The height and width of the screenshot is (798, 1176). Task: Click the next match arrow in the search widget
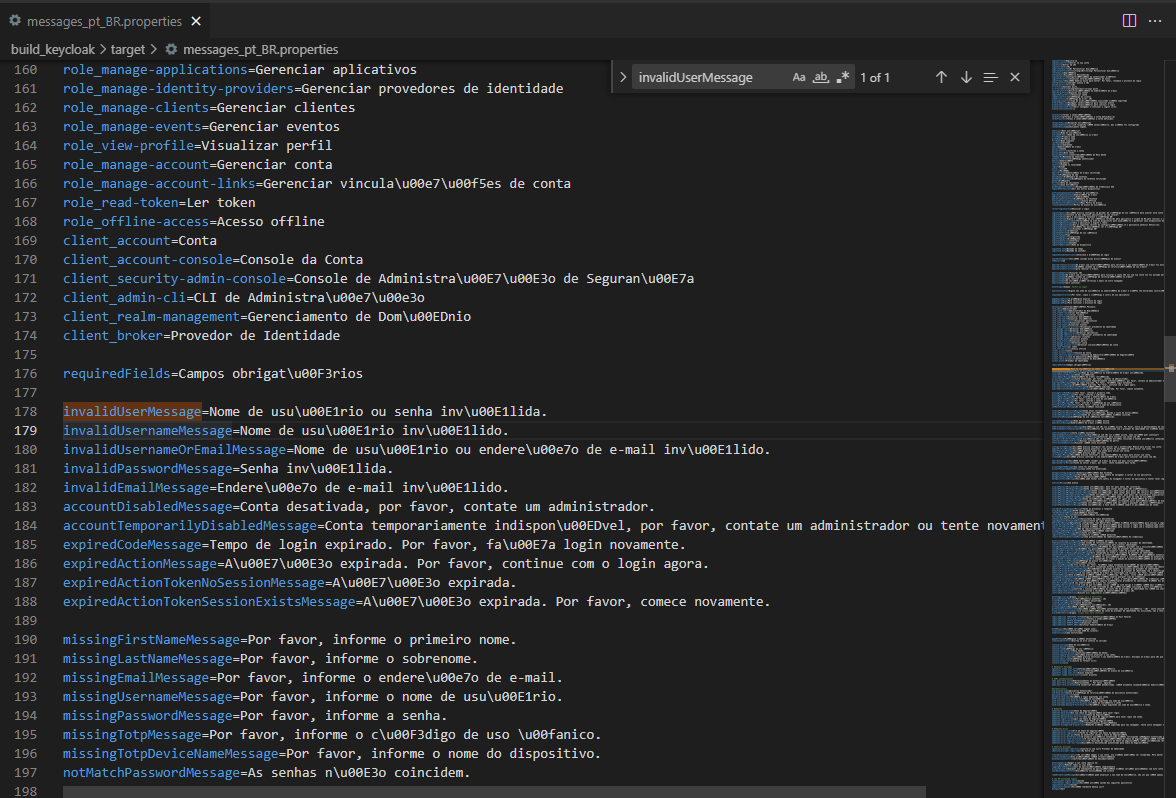964,77
